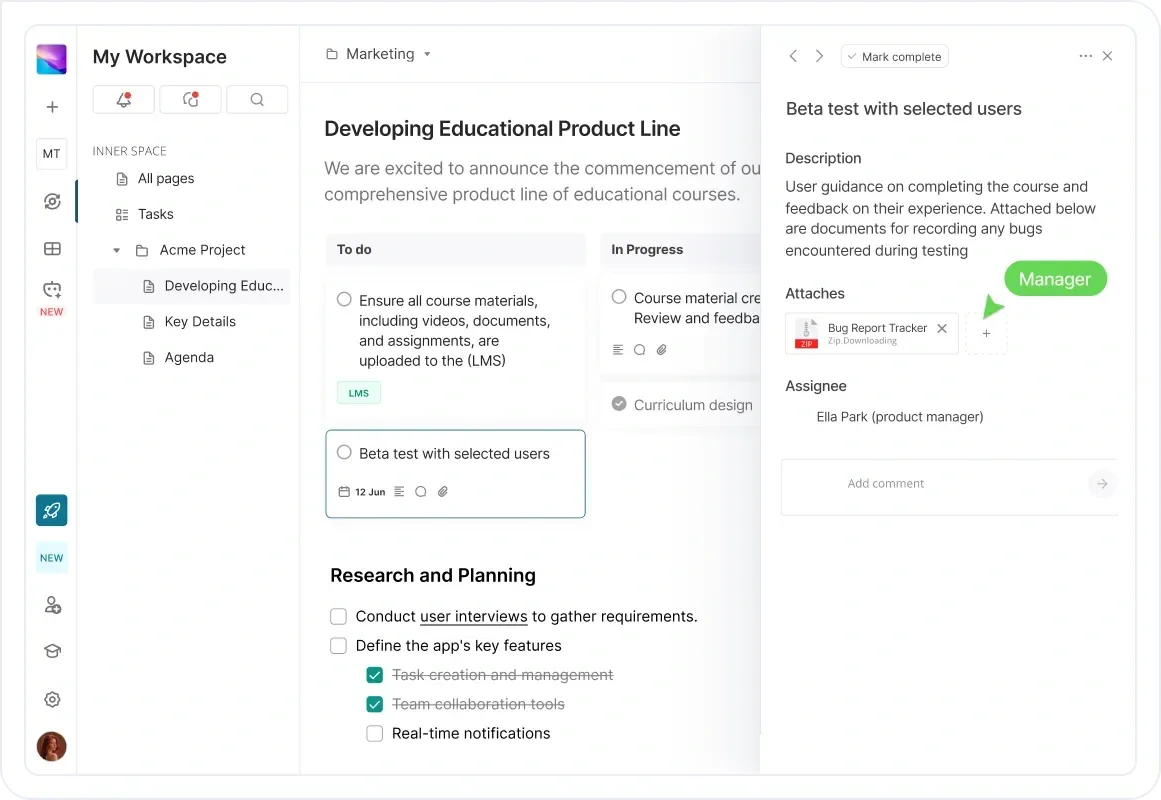Screen dimensions: 1161x800
Task: Uncheck the completed Curriculum design task
Action: point(619,404)
